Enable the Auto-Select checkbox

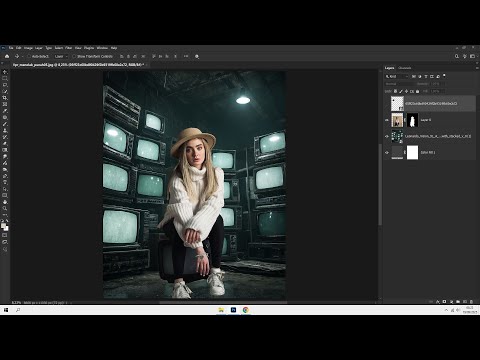pyautogui.click(x=29, y=57)
